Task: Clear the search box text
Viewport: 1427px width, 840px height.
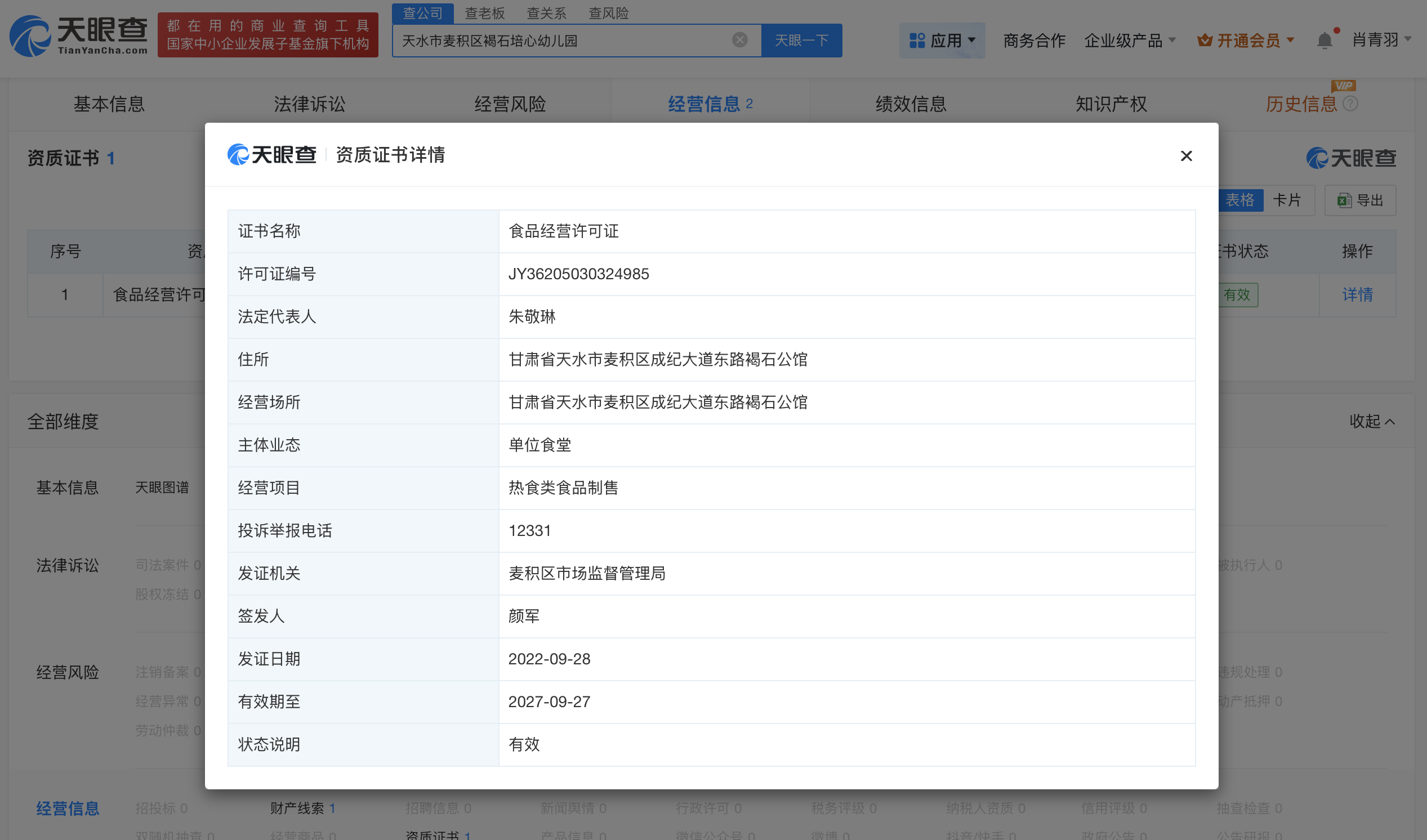Action: (739, 39)
